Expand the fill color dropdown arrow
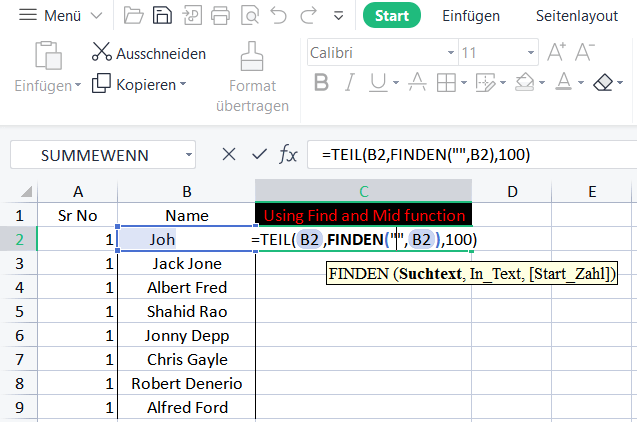Viewport: 637px width, 422px height. [x=542, y=83]
